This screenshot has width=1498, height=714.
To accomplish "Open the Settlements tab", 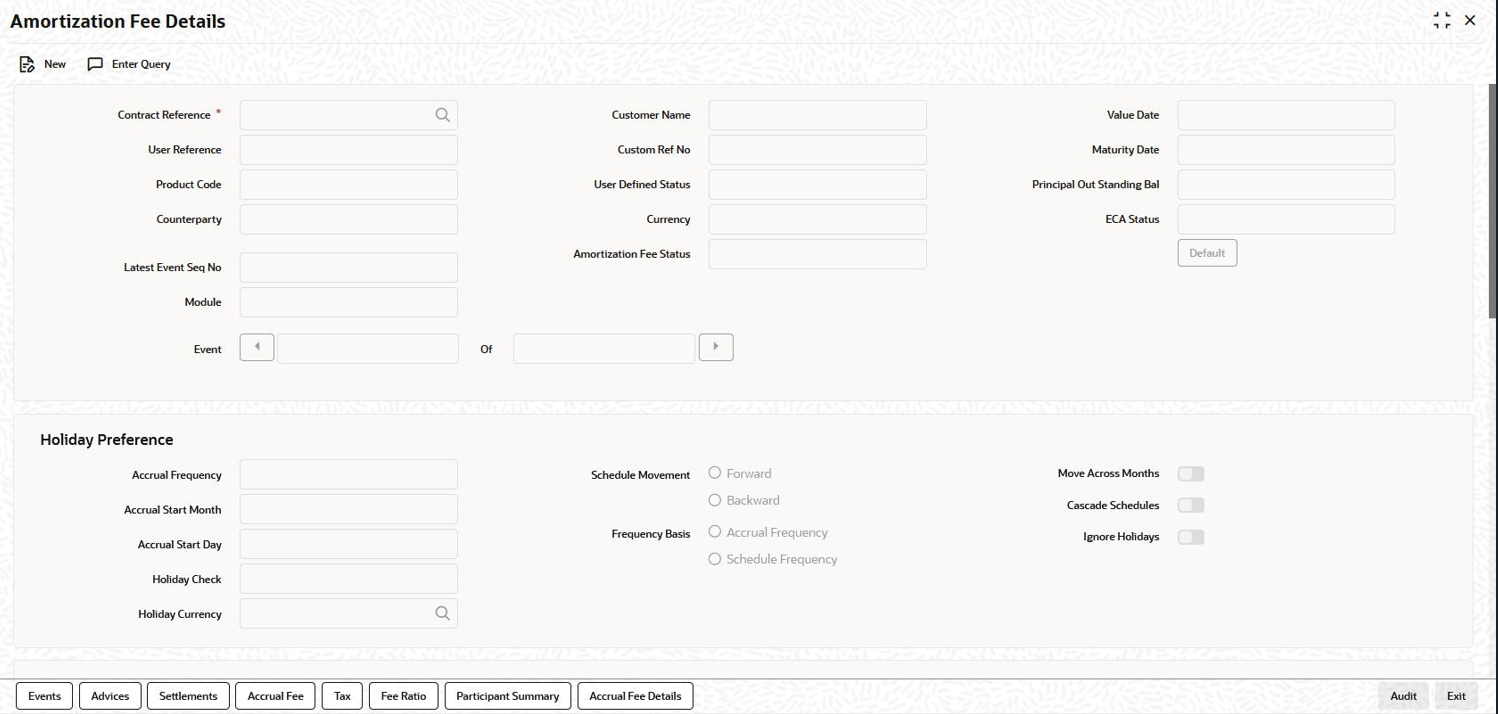I will click(188, 696).
